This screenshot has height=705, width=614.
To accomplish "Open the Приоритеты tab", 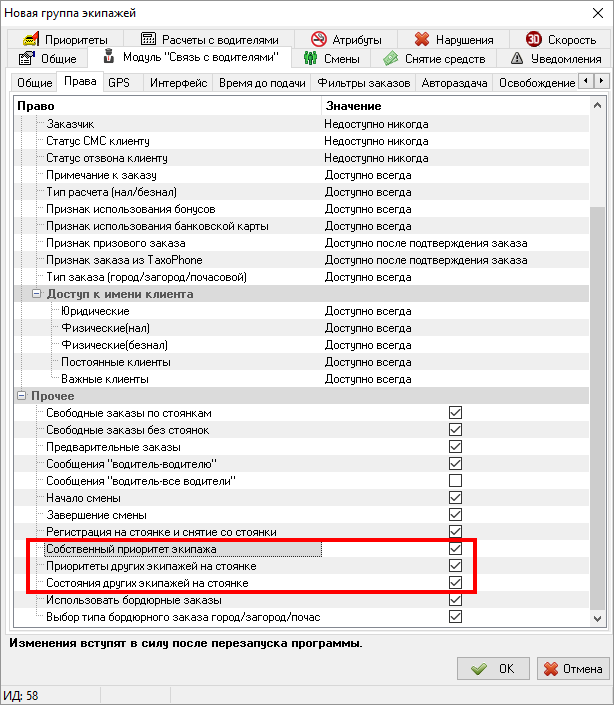I will pos(66,39).
